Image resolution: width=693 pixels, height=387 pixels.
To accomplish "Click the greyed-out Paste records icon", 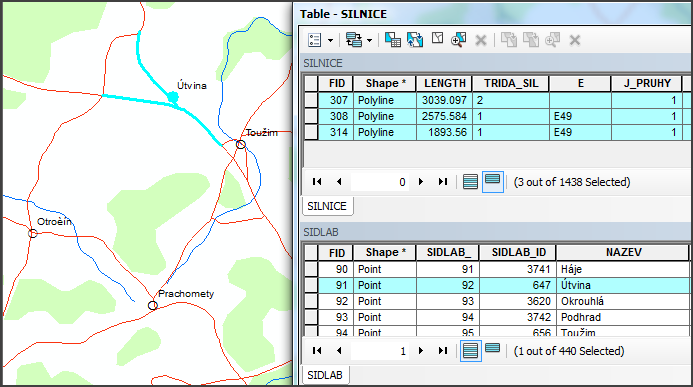I will 531,40.
